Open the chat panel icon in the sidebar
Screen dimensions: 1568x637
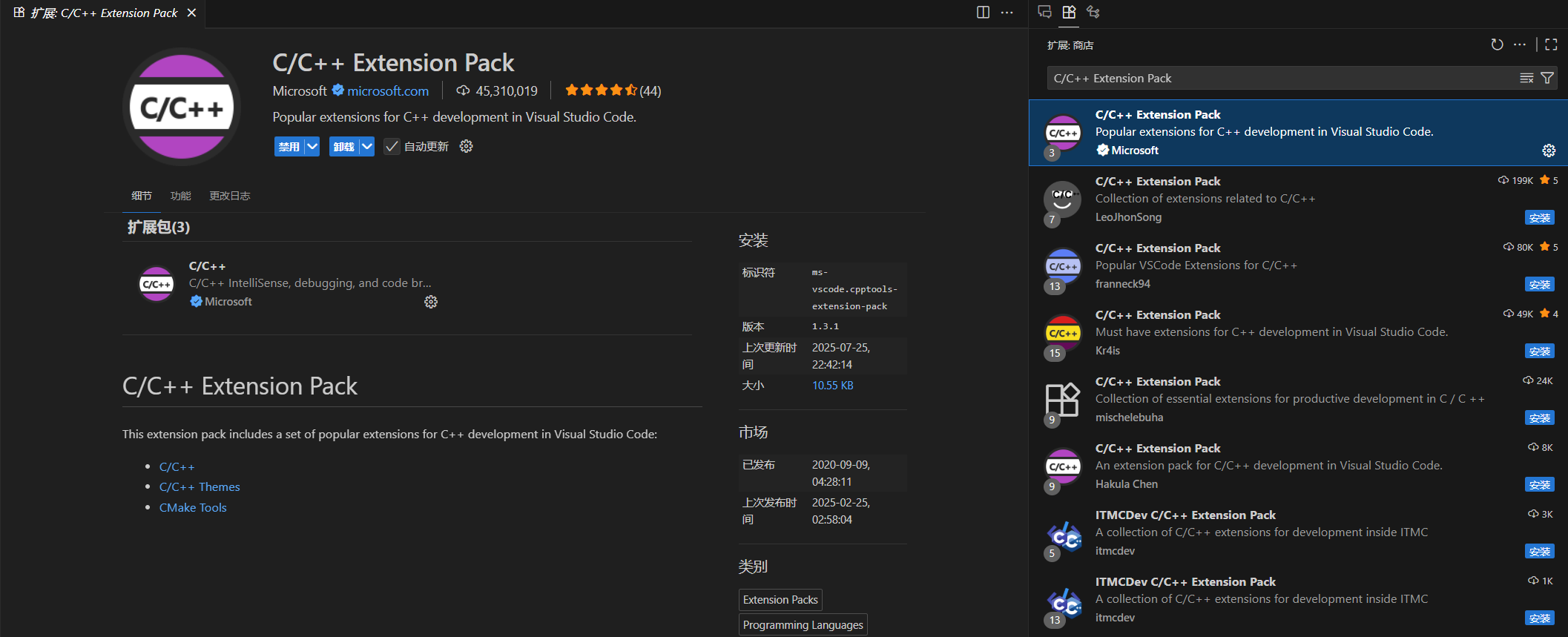click(x=1044, y=12)
